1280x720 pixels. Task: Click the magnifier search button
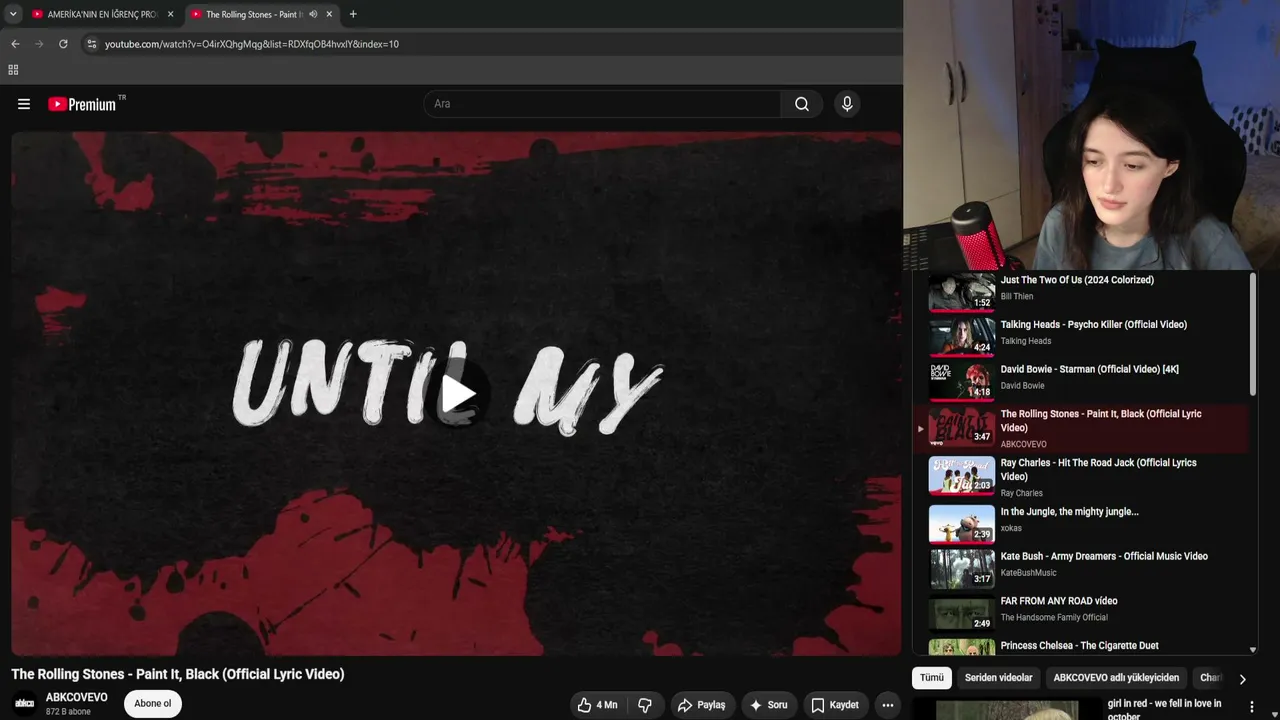coord(801,104)
